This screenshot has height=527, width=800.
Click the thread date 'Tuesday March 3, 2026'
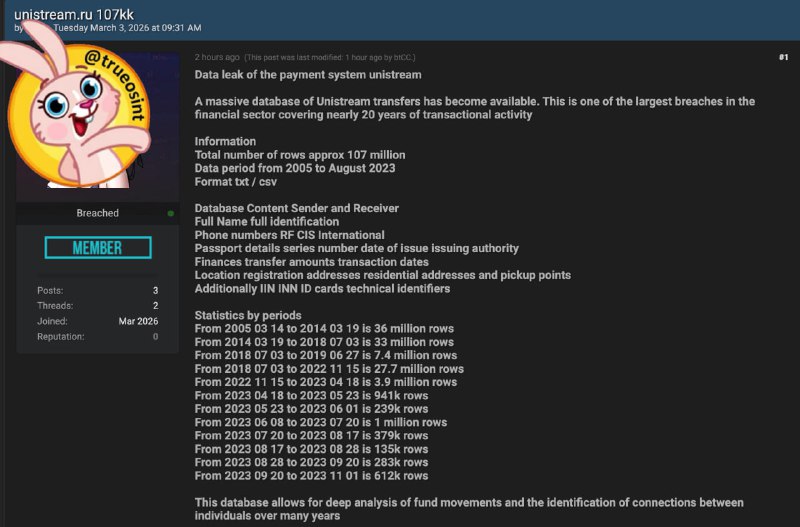102,28
